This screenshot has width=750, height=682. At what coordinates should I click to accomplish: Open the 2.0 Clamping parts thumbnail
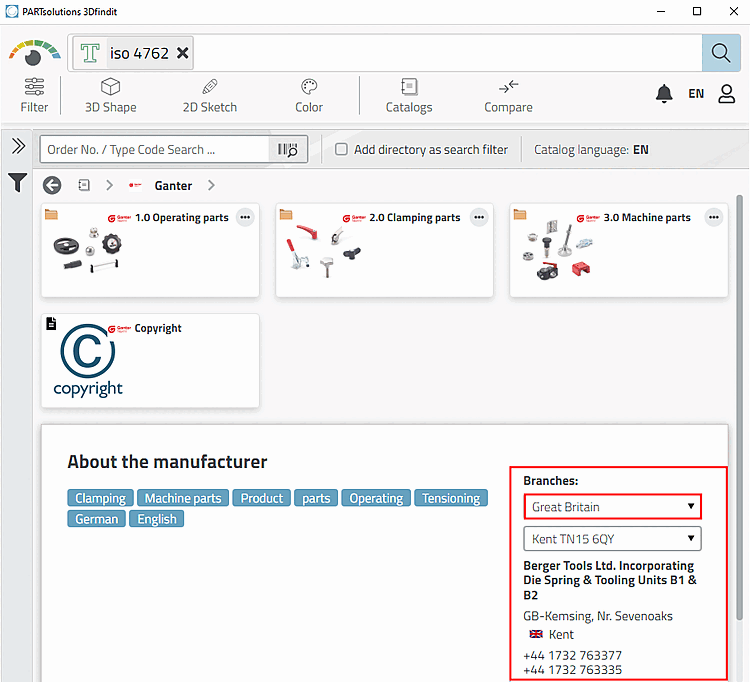coord(323,251)
